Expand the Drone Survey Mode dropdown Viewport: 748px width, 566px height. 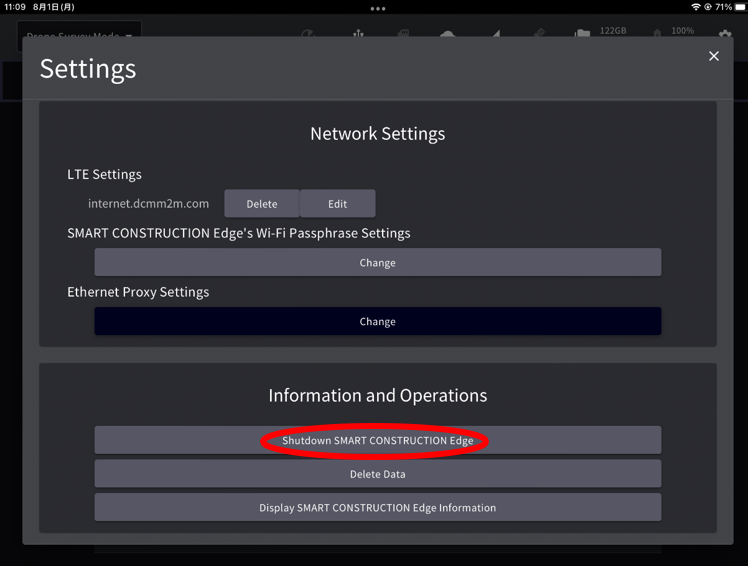coord(79,35)
